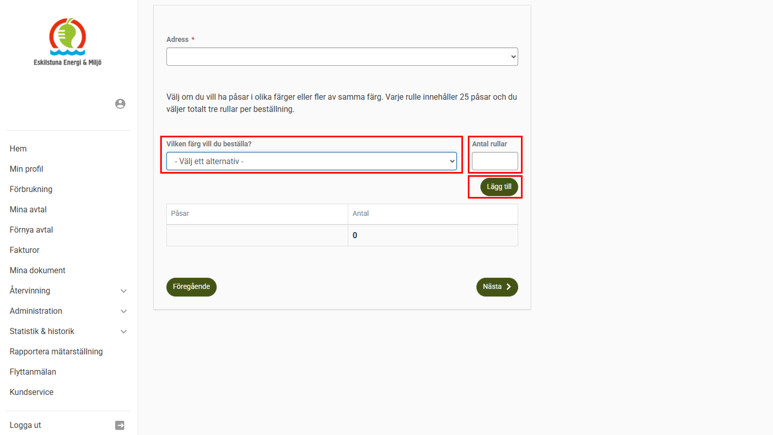This screenshot has height=435, width=773.
Task: Click the Påsar column header
Action: pos(257,214)
